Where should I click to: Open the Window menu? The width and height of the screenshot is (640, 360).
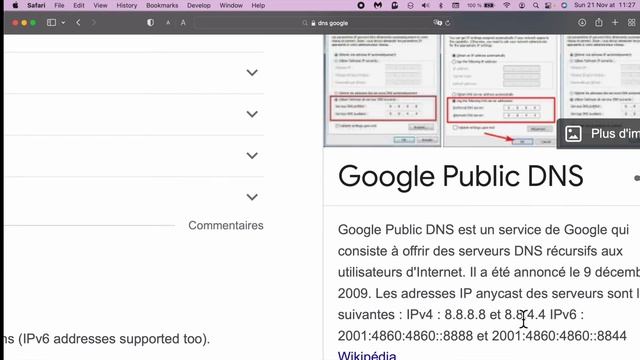pos(231,5)
